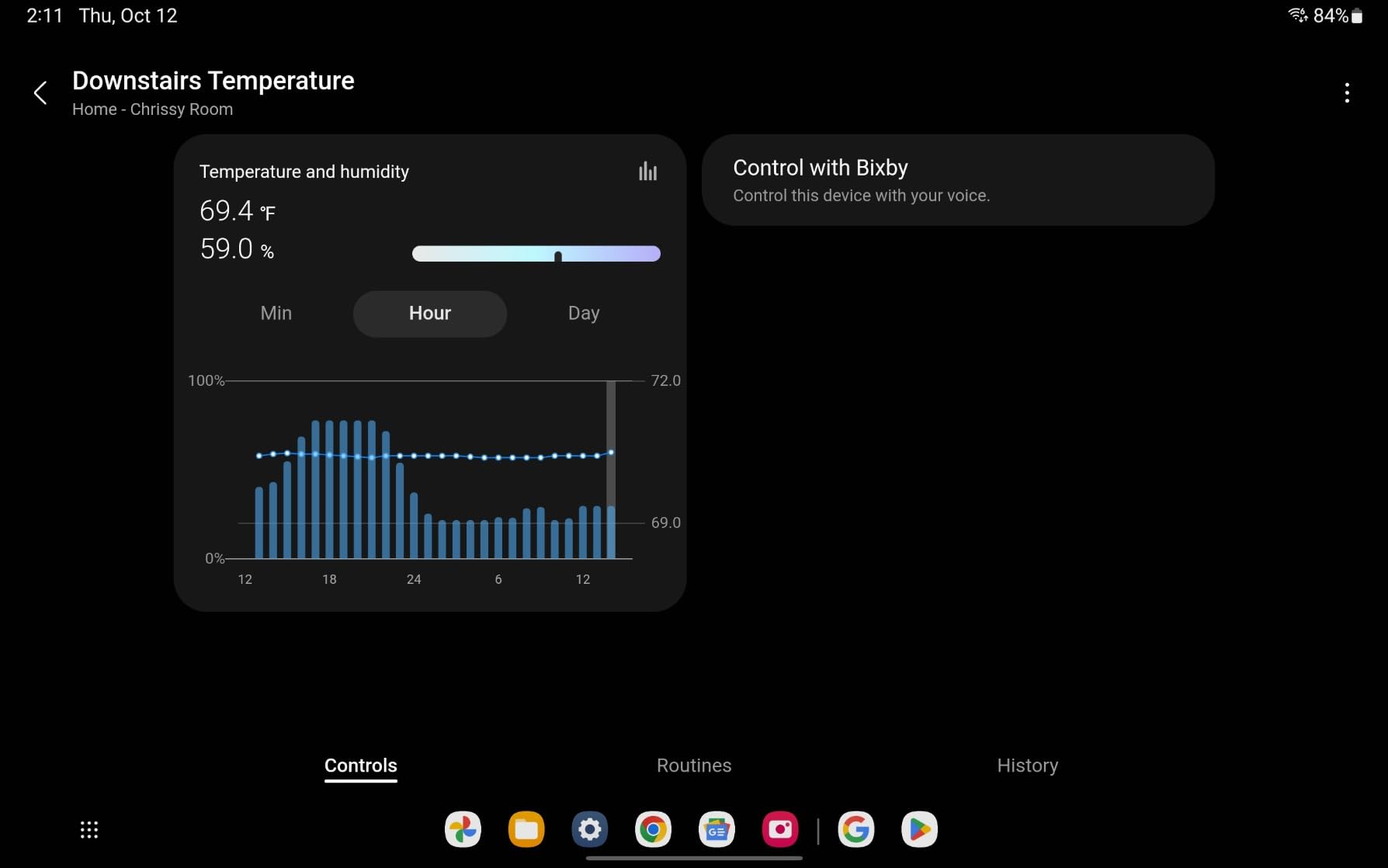Open Google Photos from the taskbar
Viewport: 1388px width, 868px height.
click(463, 829)
